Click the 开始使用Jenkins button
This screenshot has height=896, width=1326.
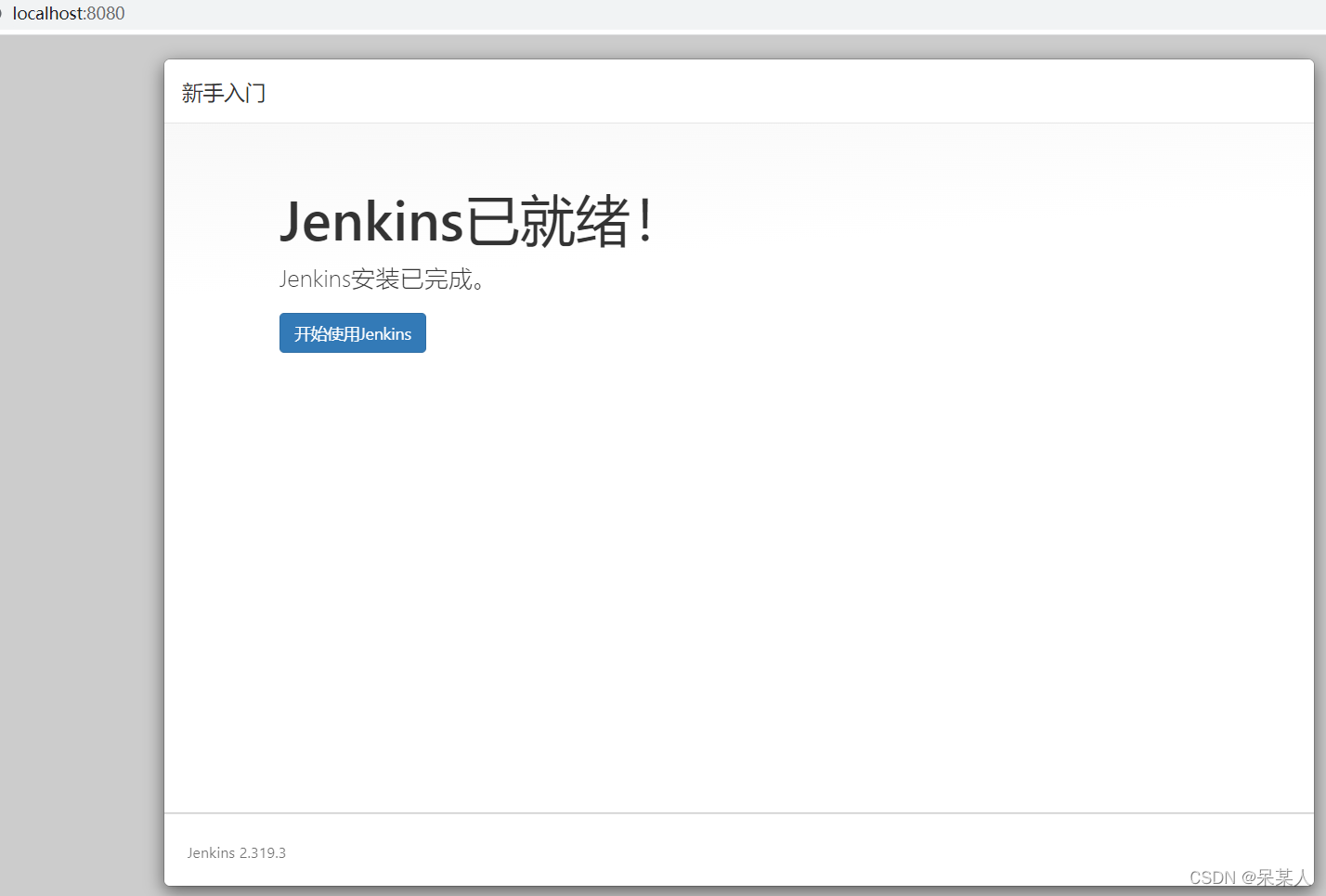(353, 333)
